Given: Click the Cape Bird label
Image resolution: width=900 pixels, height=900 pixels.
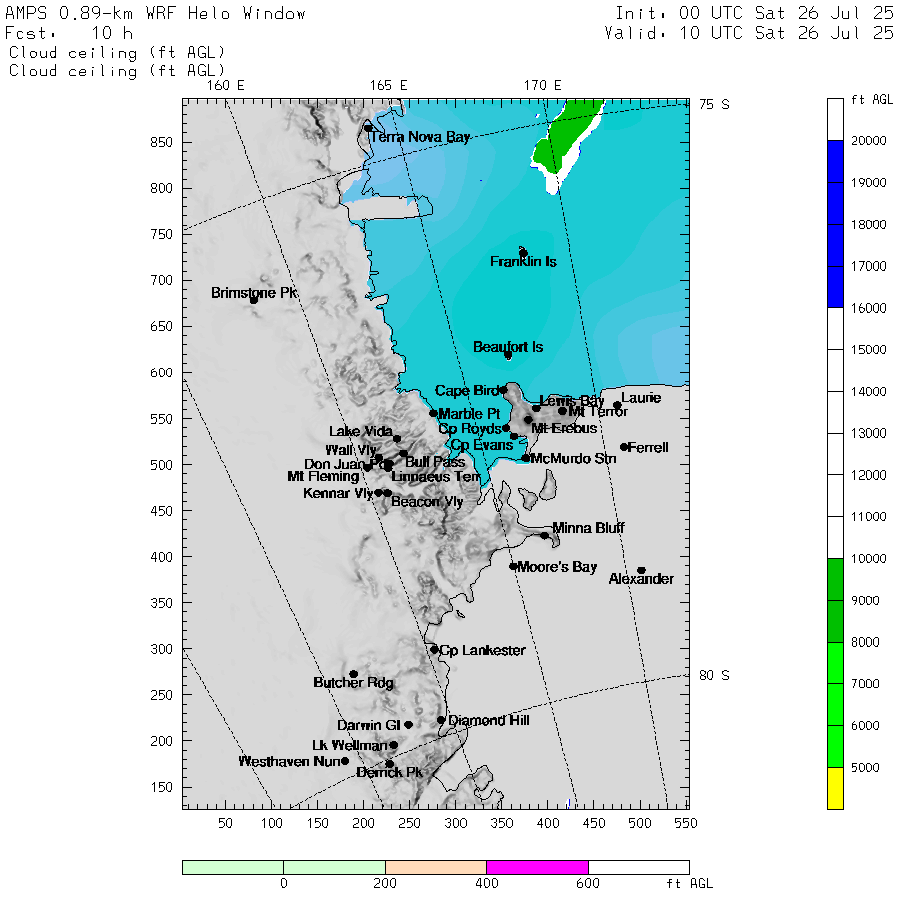Looking at the screenshot, I should [467, 391].
